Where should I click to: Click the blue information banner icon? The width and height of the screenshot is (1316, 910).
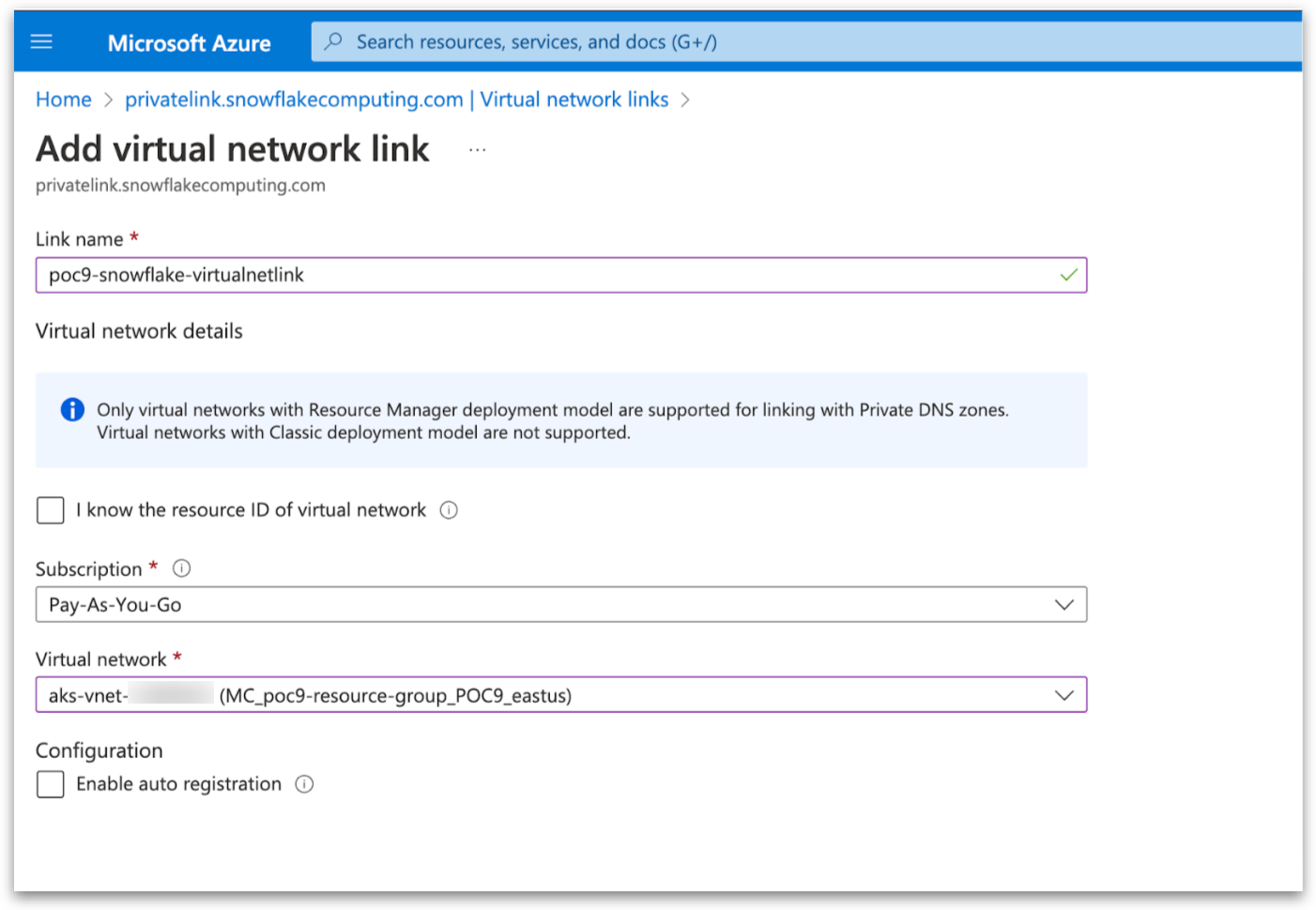point(72,410)
